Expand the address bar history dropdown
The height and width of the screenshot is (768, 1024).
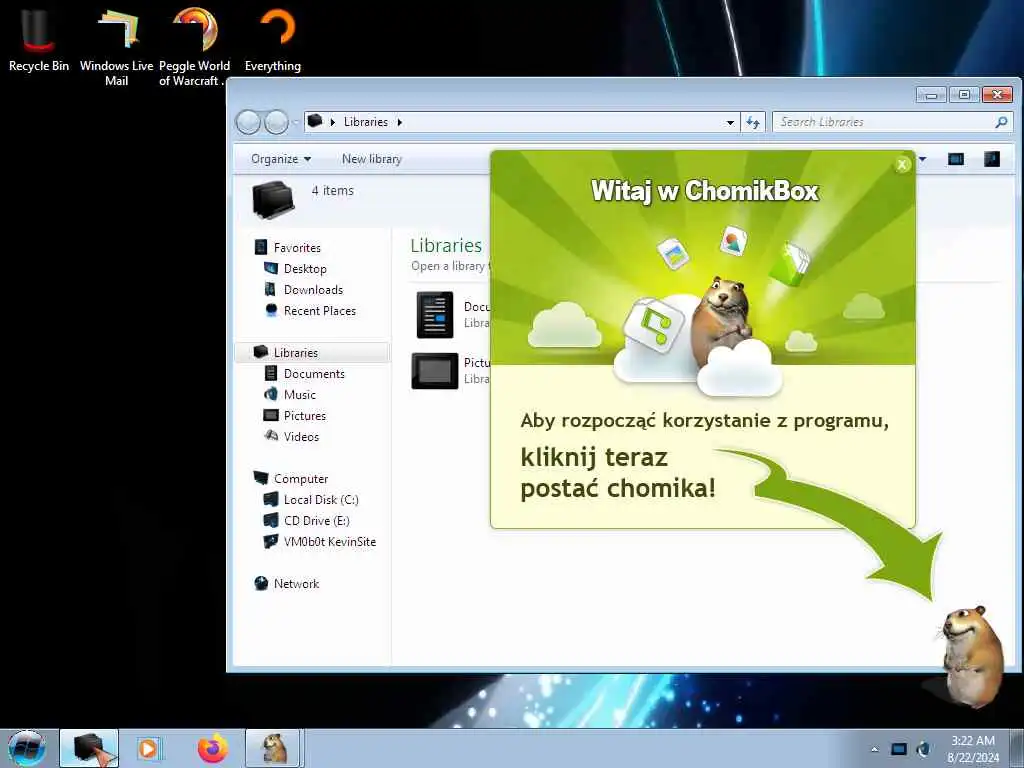coord(730,122)
